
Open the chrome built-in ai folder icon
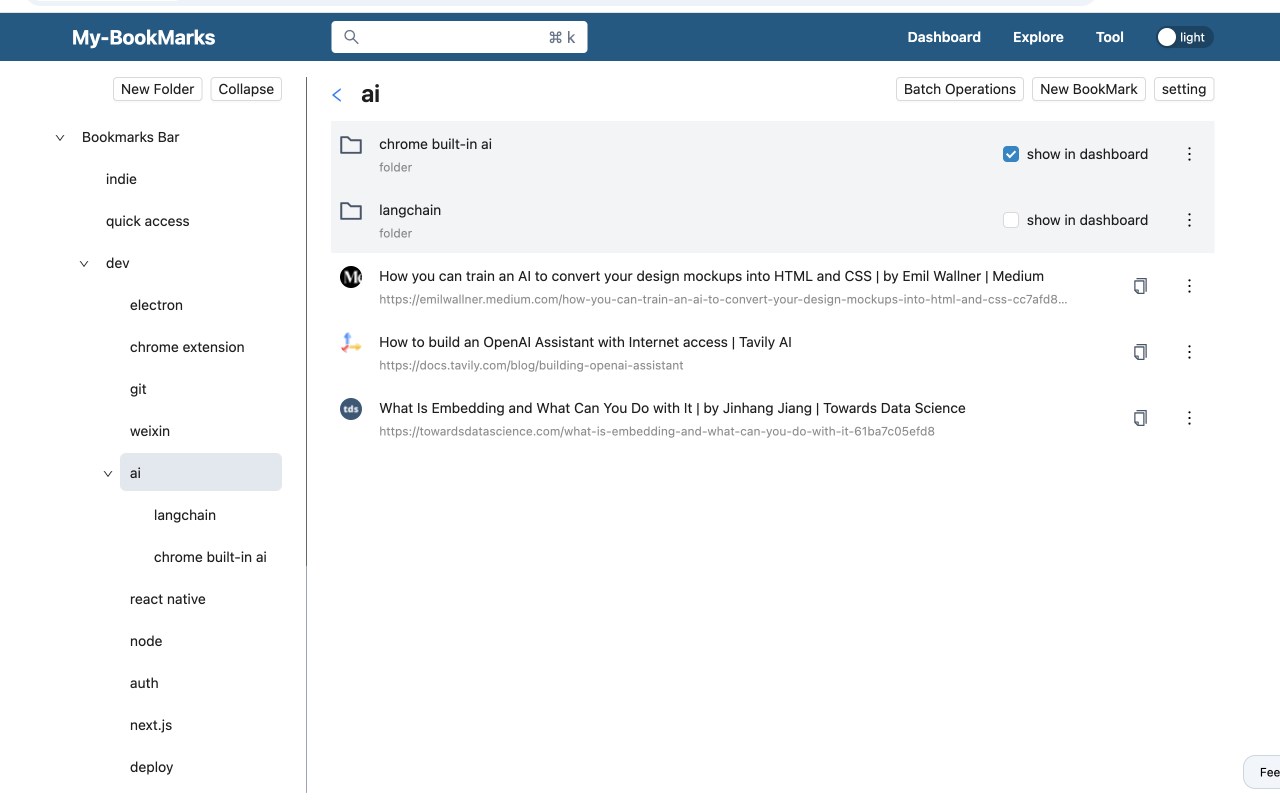click(x=351, y=145)
